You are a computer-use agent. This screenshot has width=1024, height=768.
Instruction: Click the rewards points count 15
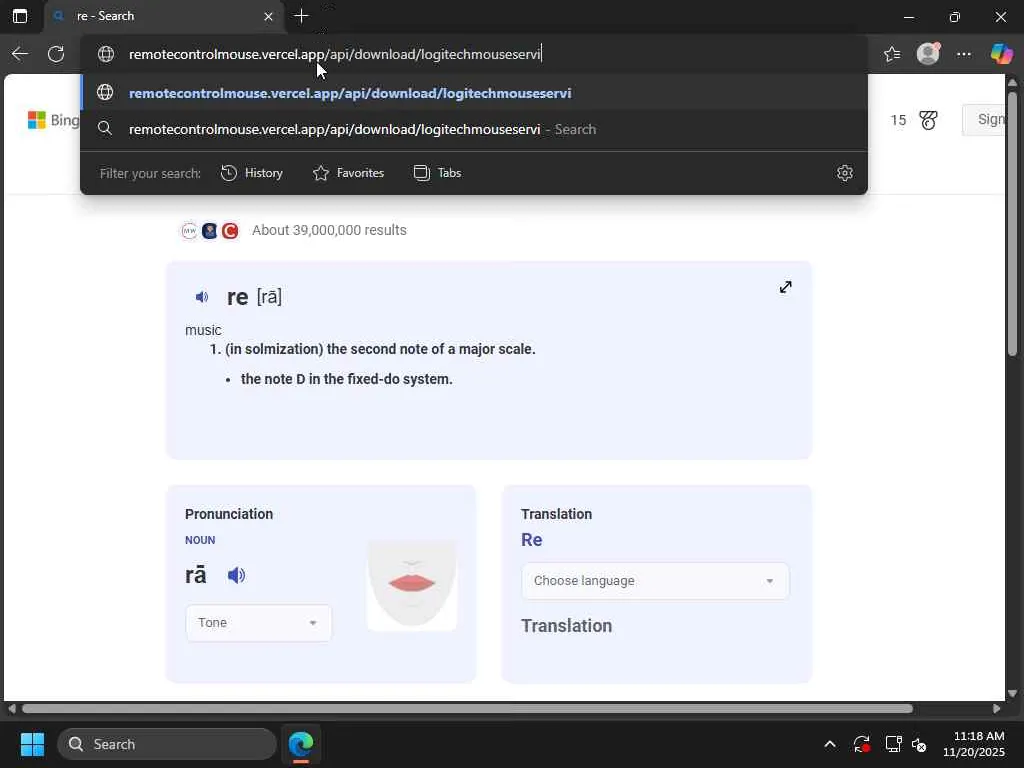898,120
